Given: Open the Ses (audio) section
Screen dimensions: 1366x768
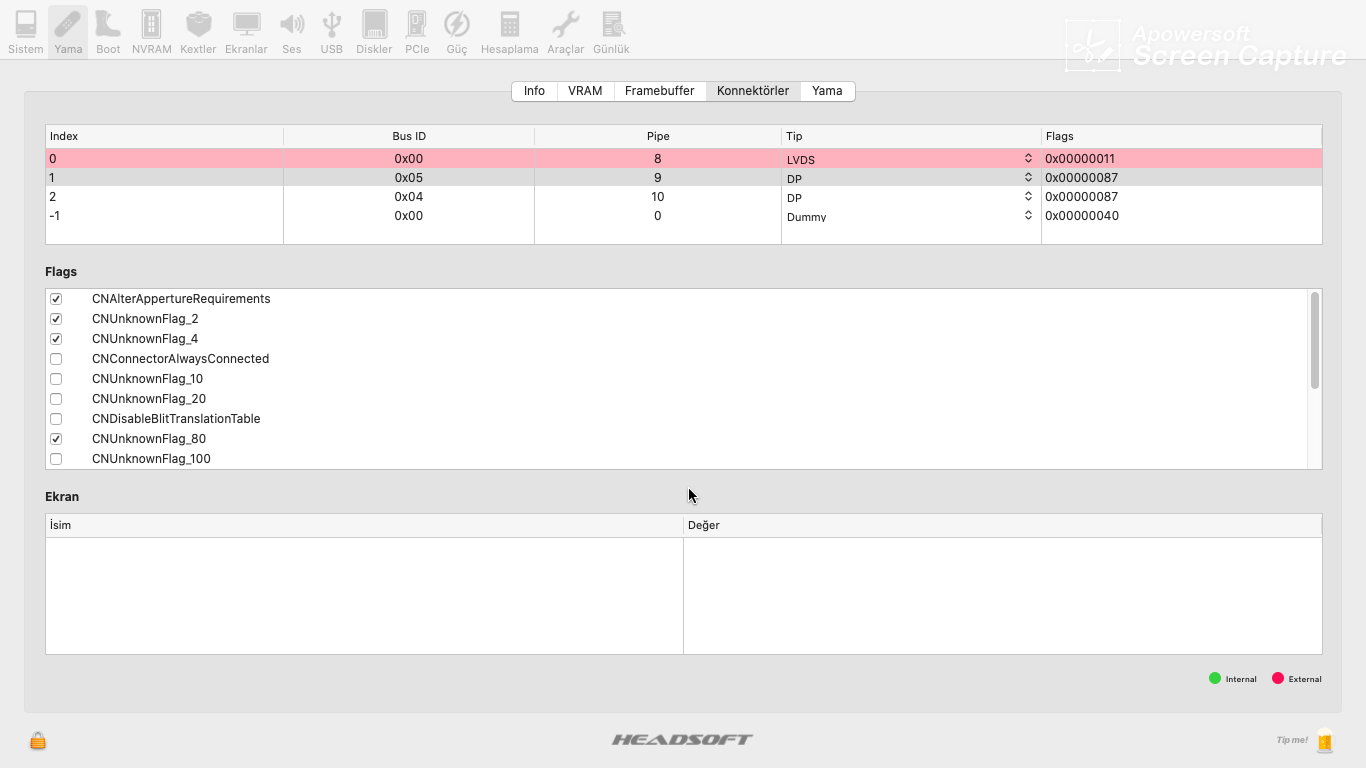Looking at the screenshot, I should click(292, 30).
